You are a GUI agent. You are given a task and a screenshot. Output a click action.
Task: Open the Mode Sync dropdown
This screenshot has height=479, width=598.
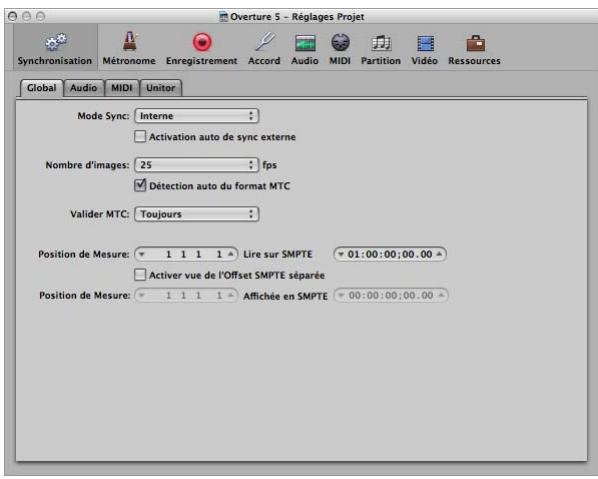[197, 116]
